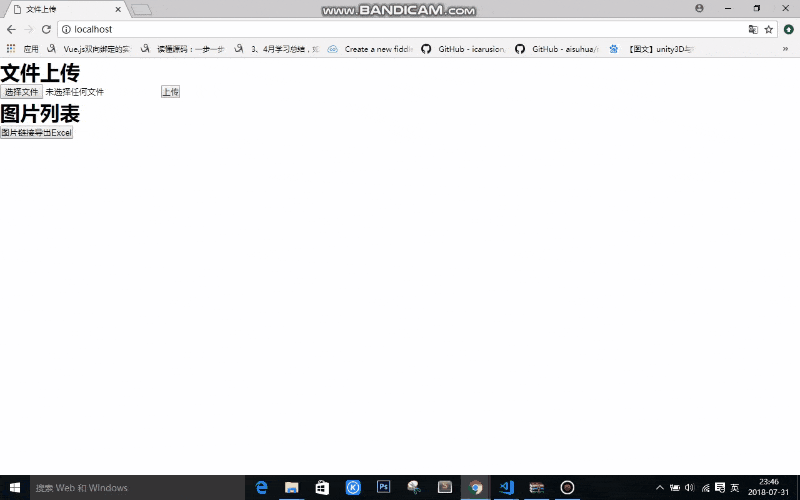Viewport: 800px width, 500px height.
Task: Expand the bookmarks overflow chevron
Action: (x=785, y=49)
